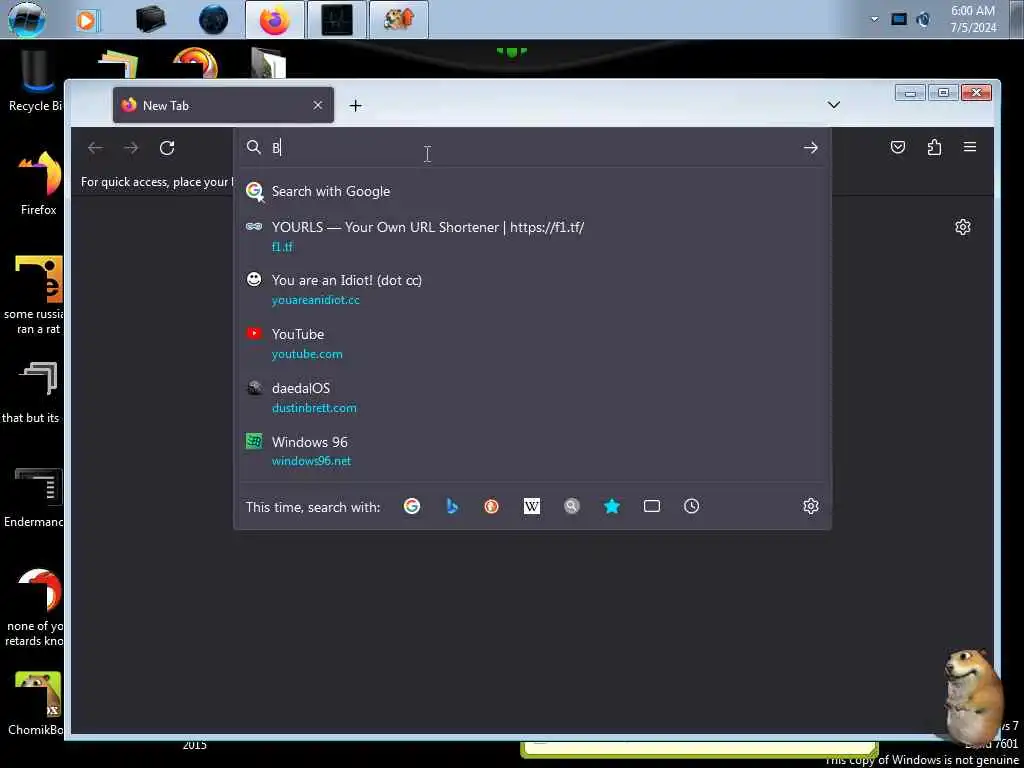
Task: Select the Endermanch desktop icon
Action: 35,497
